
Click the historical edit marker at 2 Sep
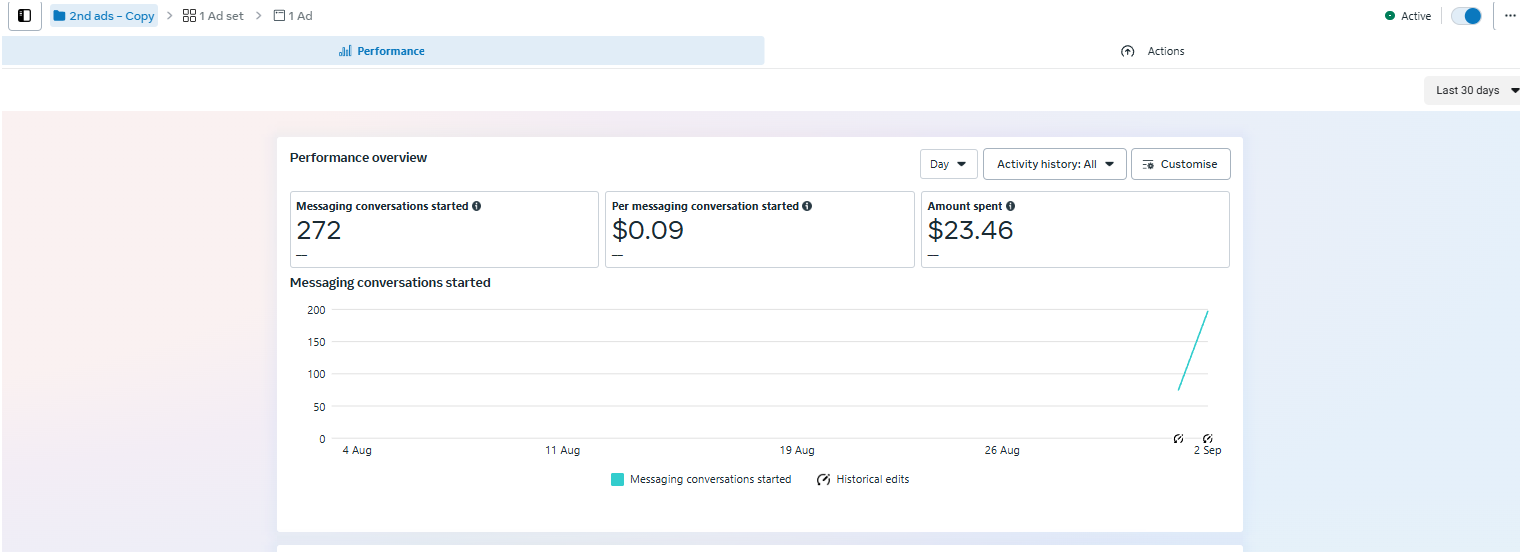click(1207, 438)
